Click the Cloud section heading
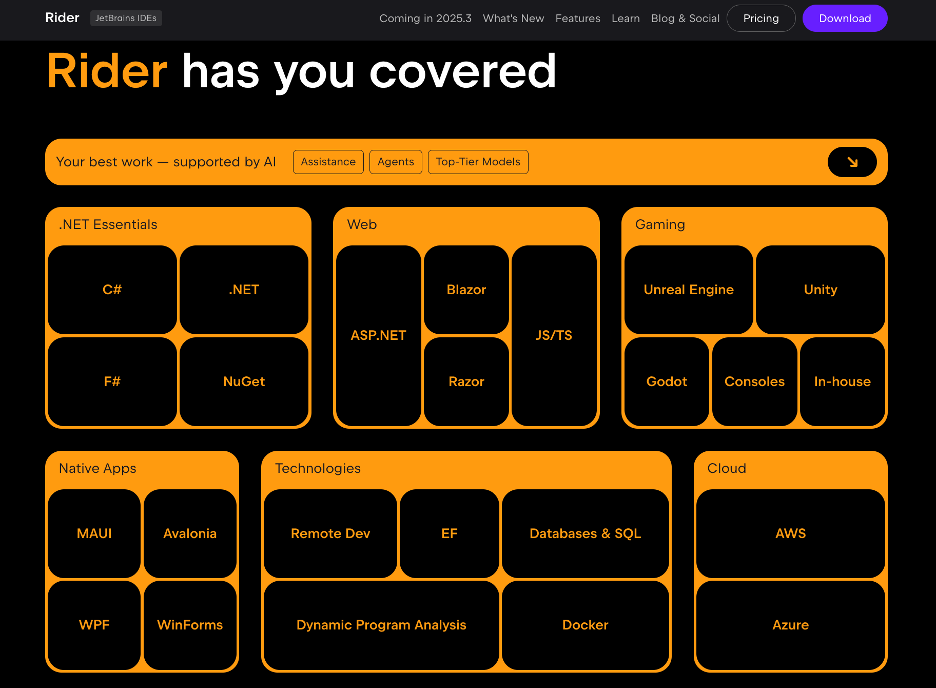 point(726,468)
